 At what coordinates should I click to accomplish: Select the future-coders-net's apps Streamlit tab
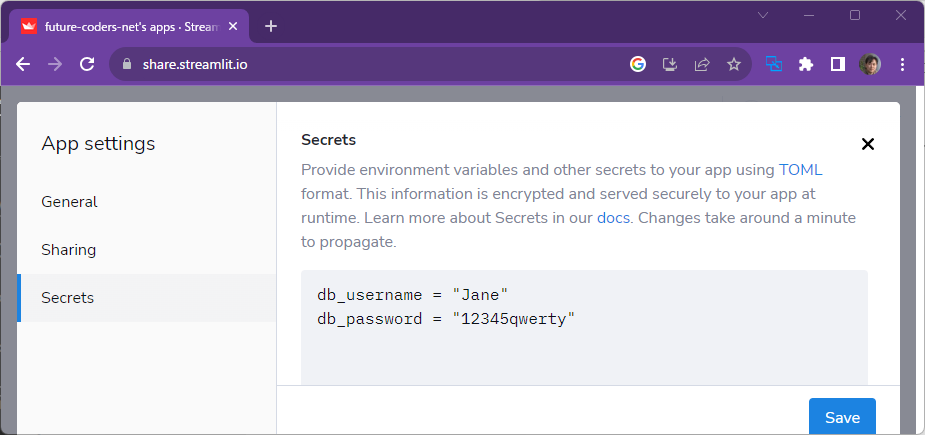coord(129,26)
